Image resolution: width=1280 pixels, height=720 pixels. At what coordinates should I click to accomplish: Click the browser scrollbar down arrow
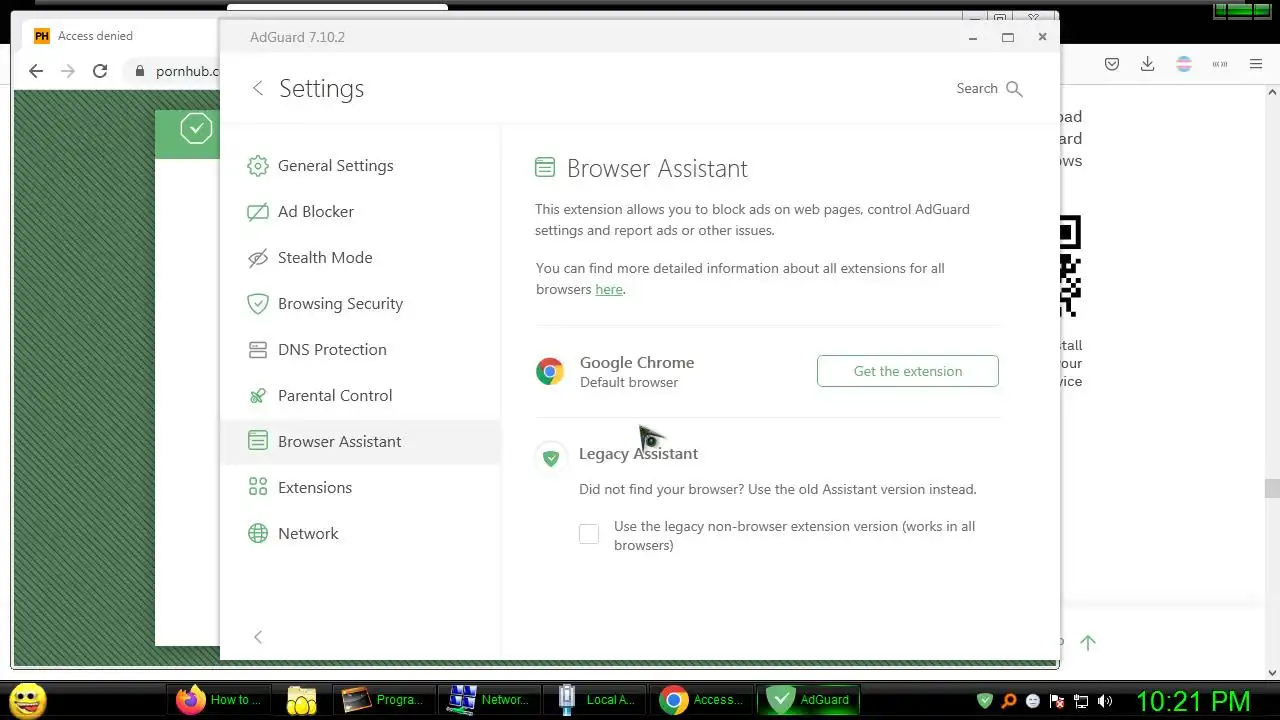1272,672
